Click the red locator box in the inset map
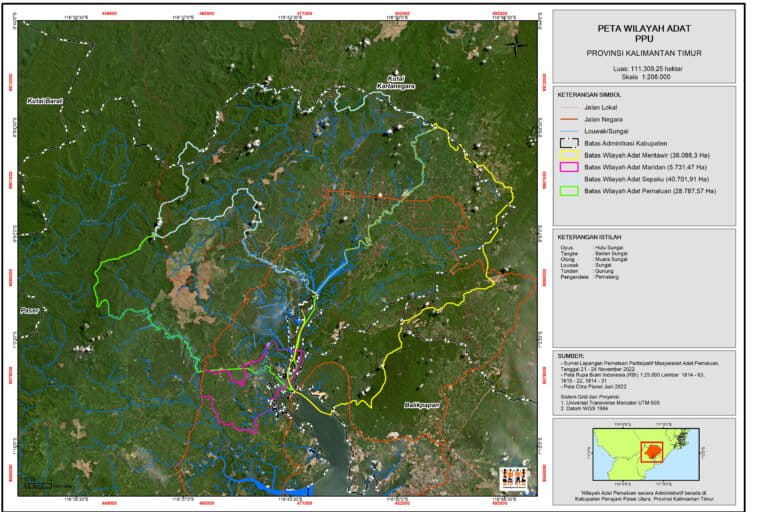This screenshot has height=512, width=768. [x=652, y=451]
